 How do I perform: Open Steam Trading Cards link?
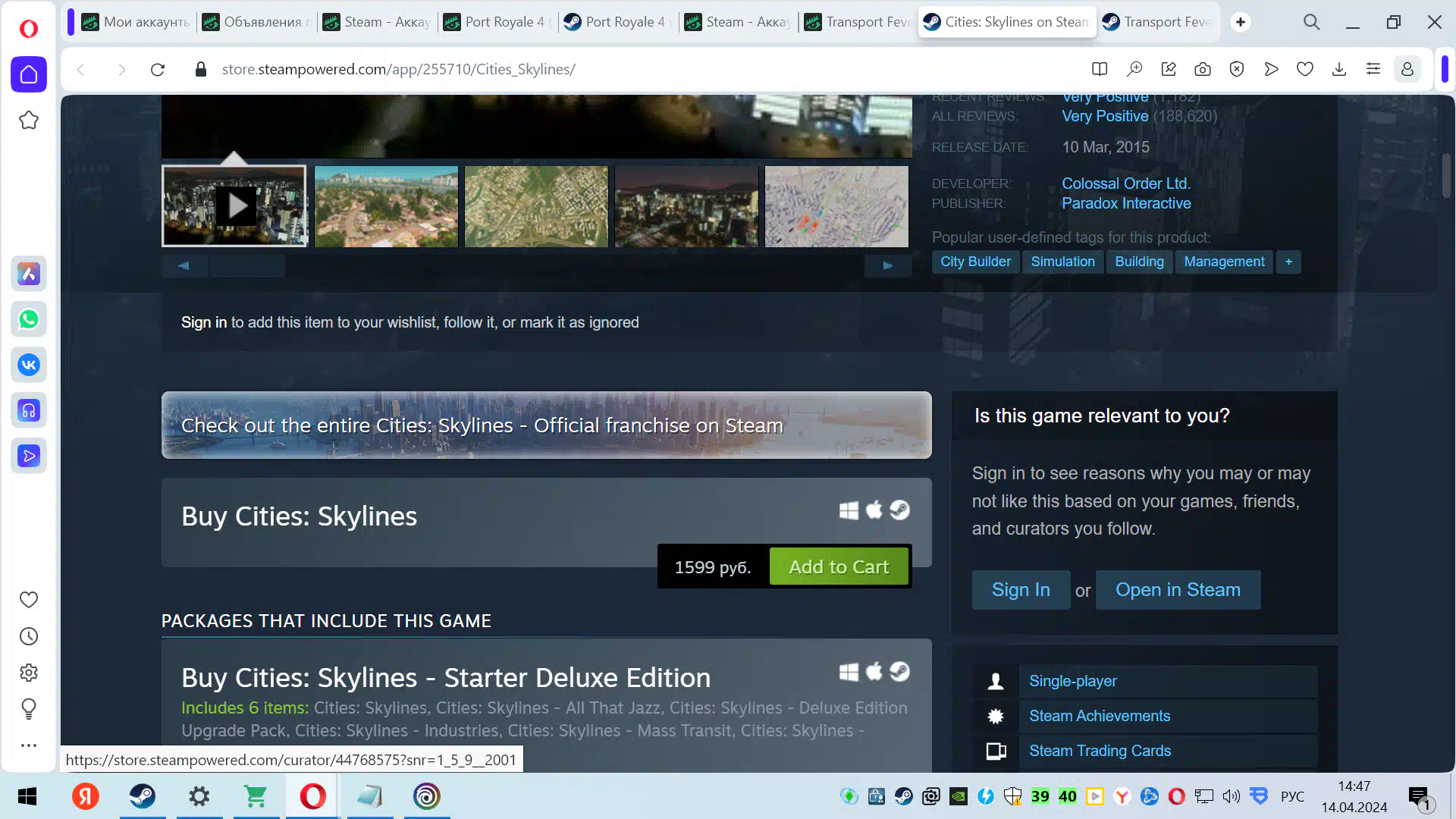[x=1100, y=751]
